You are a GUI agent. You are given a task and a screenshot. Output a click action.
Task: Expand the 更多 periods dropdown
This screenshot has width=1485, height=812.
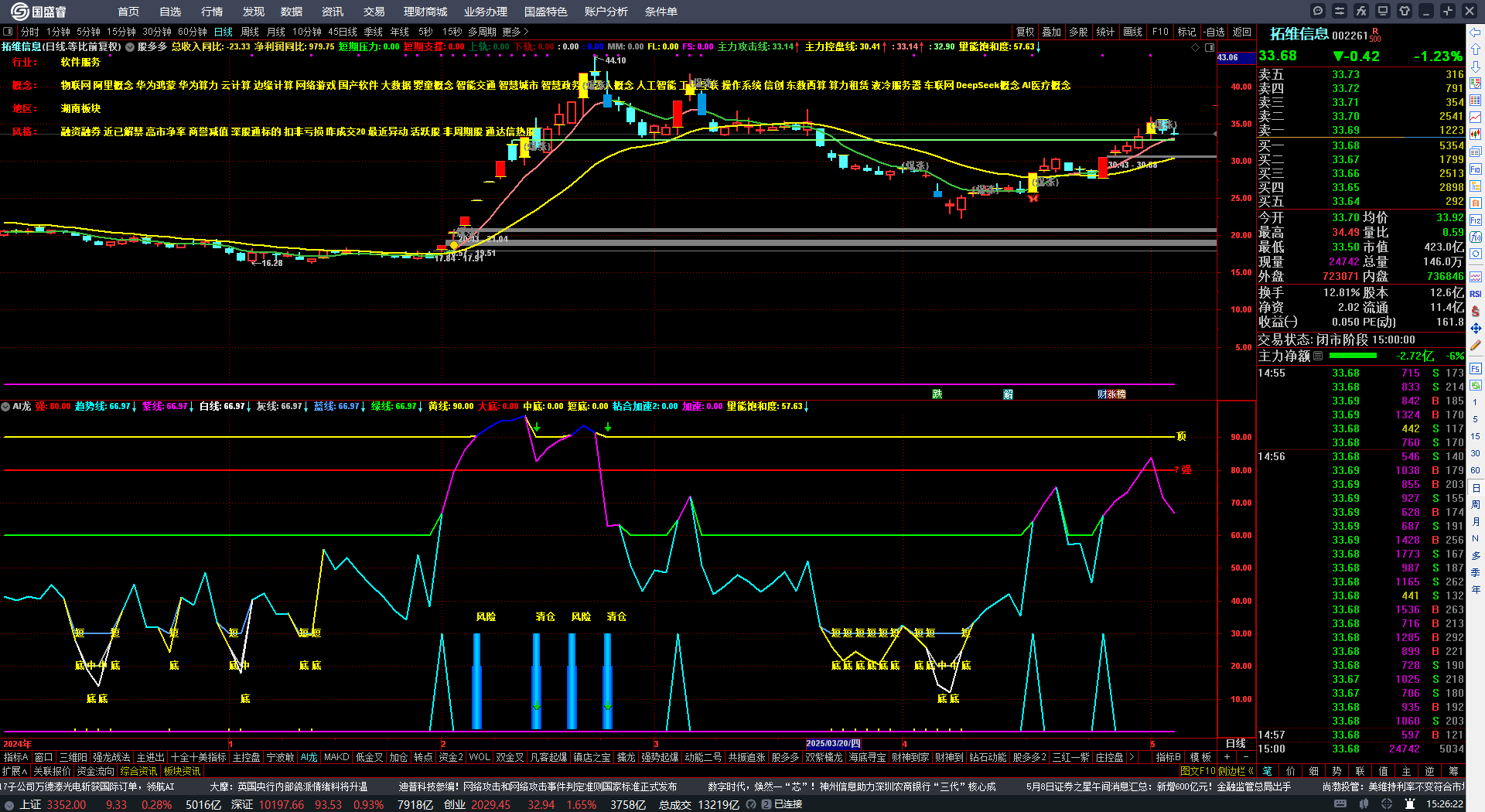click(515, 32)
